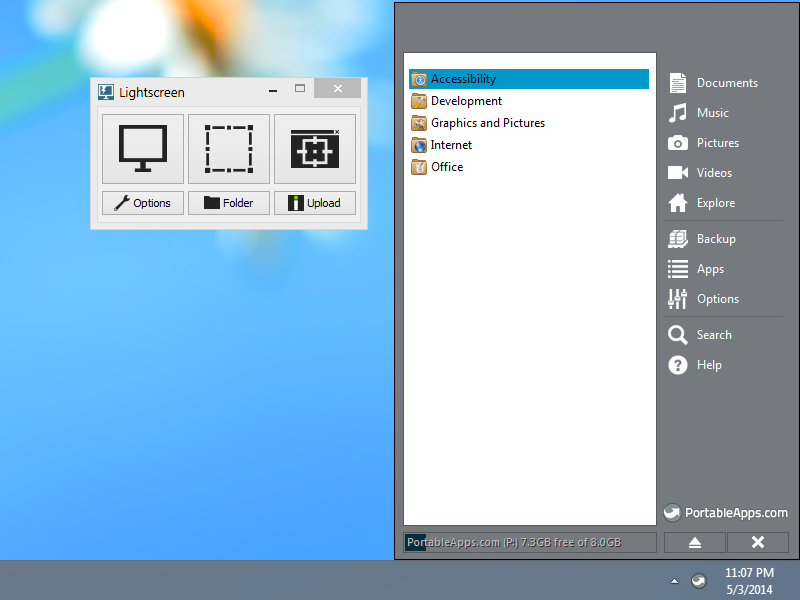
Task: Open the Lightscreen screenshots Folder
Action: (229, 203)
